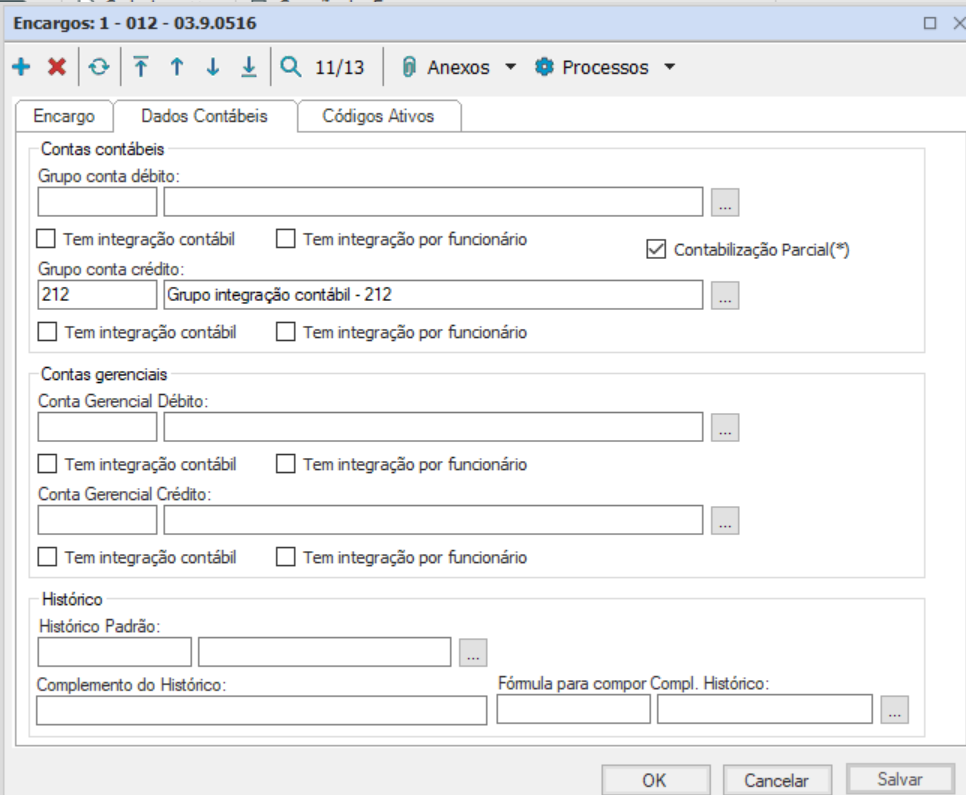This screenshot has width=966, height=795.
Task: Click Conta Gerencial Crédito description field
Action: (x=433, y=520)
